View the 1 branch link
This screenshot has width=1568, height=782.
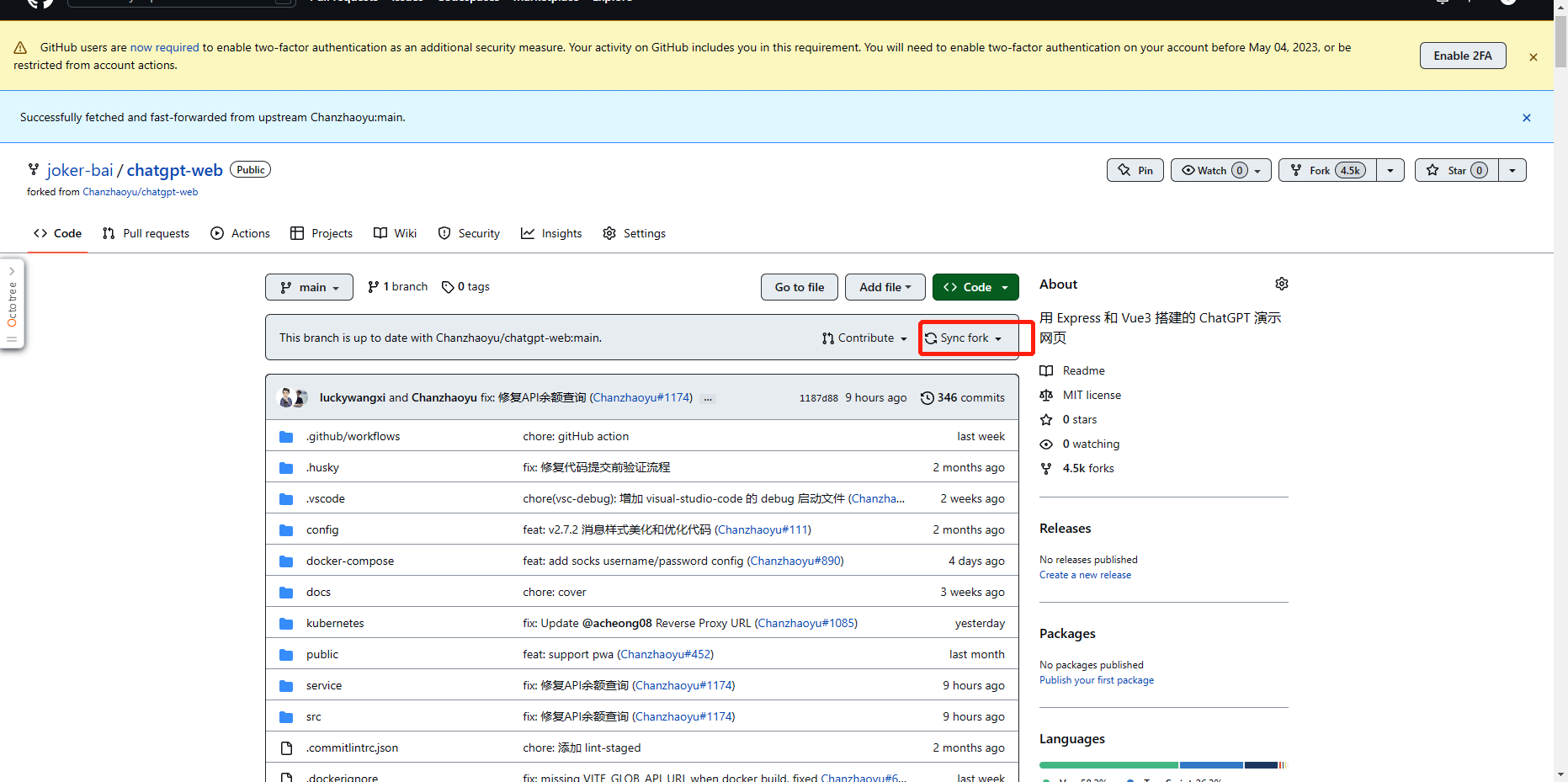pos(397,287)
